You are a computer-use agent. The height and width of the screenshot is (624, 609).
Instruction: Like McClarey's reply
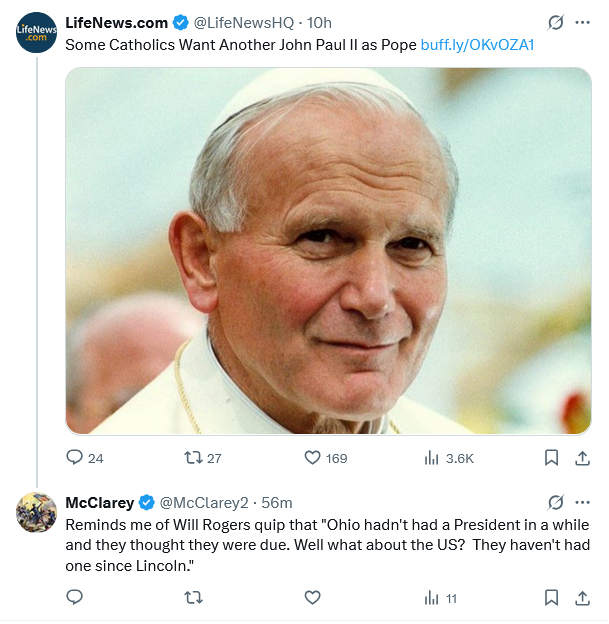coord(312,597)
